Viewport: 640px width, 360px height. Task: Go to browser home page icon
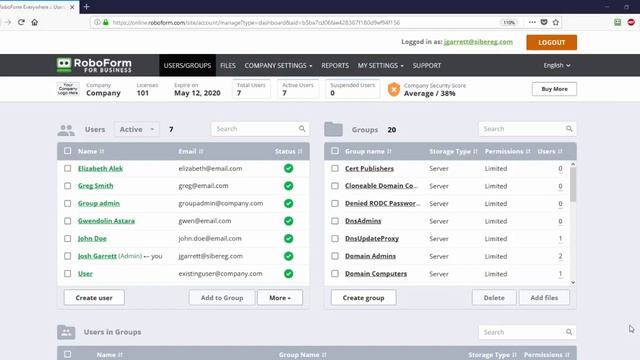pyautogui.click(x=35, y=22)
